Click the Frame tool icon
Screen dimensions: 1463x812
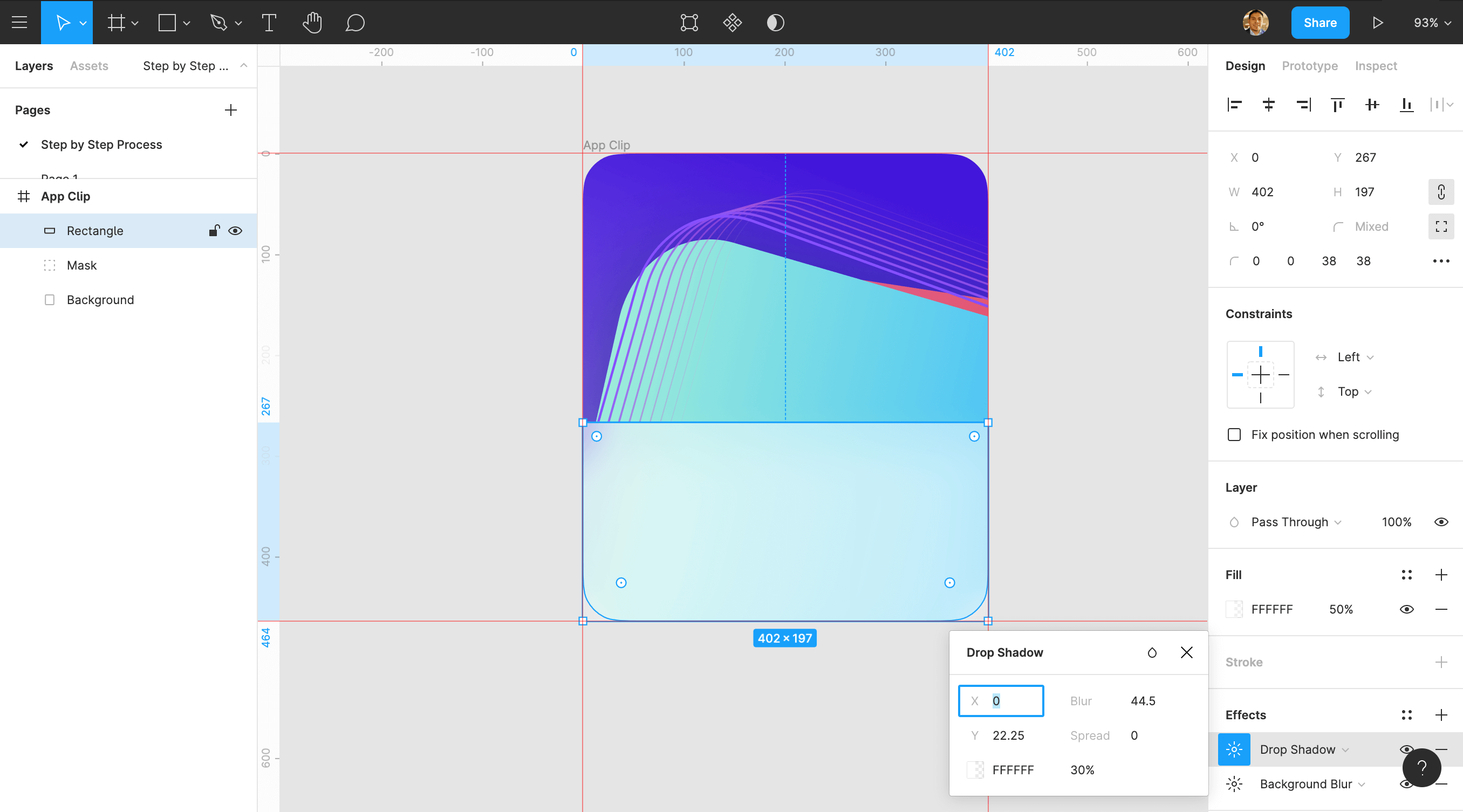pos(116,23)
